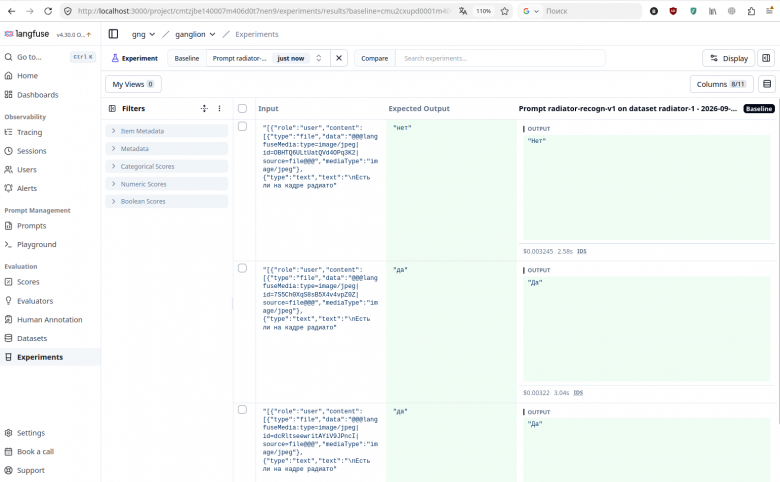Expand the Item Metadata filter
780x482 pixels.
(167, 131)
